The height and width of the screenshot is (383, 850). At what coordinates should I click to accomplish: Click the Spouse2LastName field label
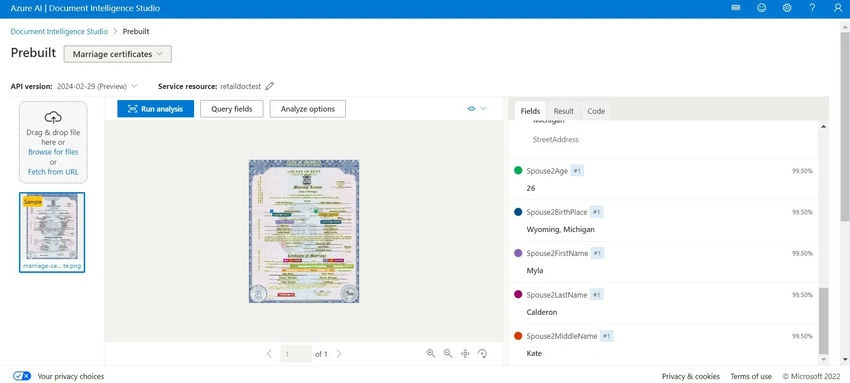557,295
